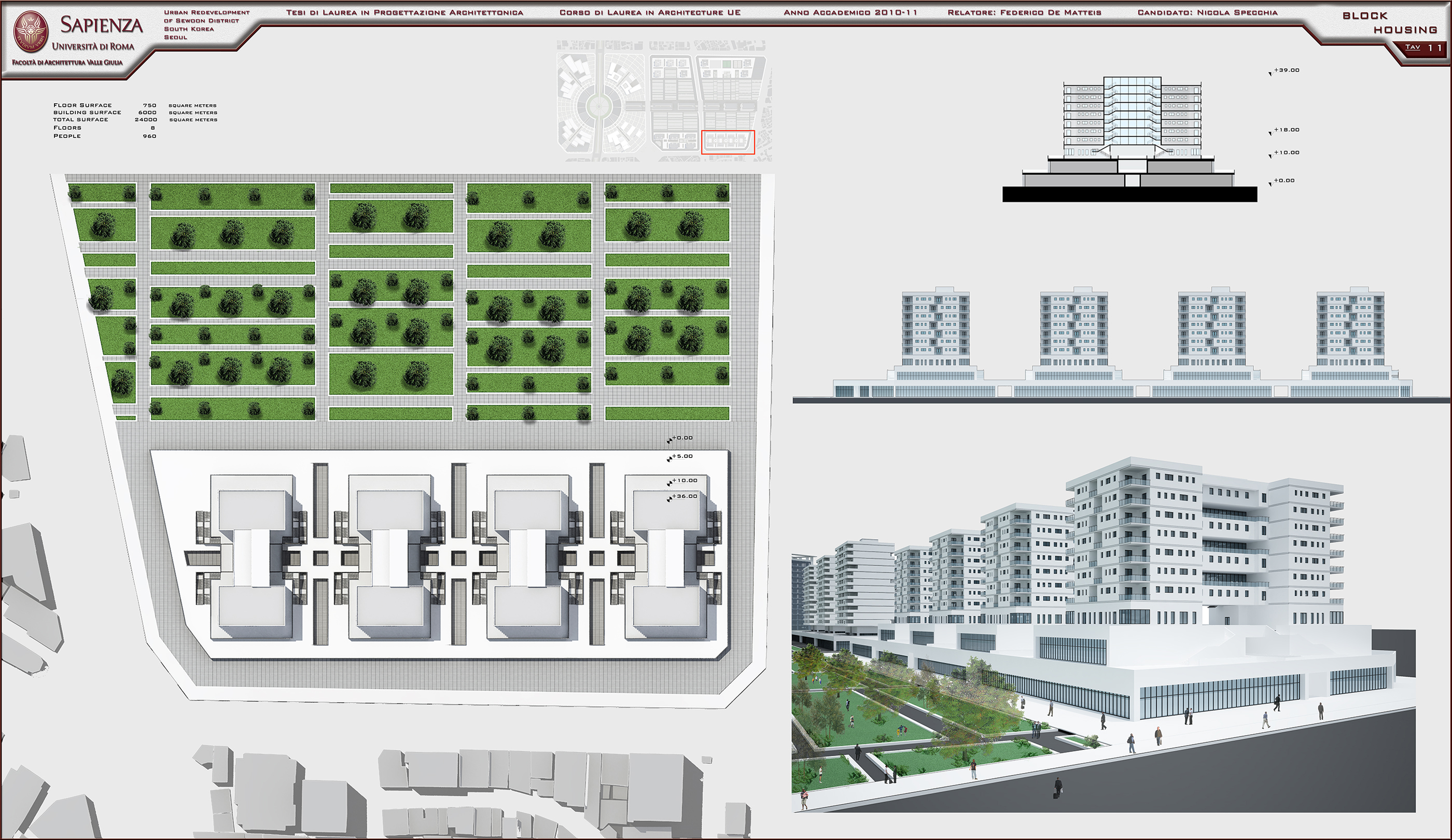The height and width of the screenshot is (840, 1452).
Task: Click the +10.00 section level marker
Action: [x=1286, y=152]
